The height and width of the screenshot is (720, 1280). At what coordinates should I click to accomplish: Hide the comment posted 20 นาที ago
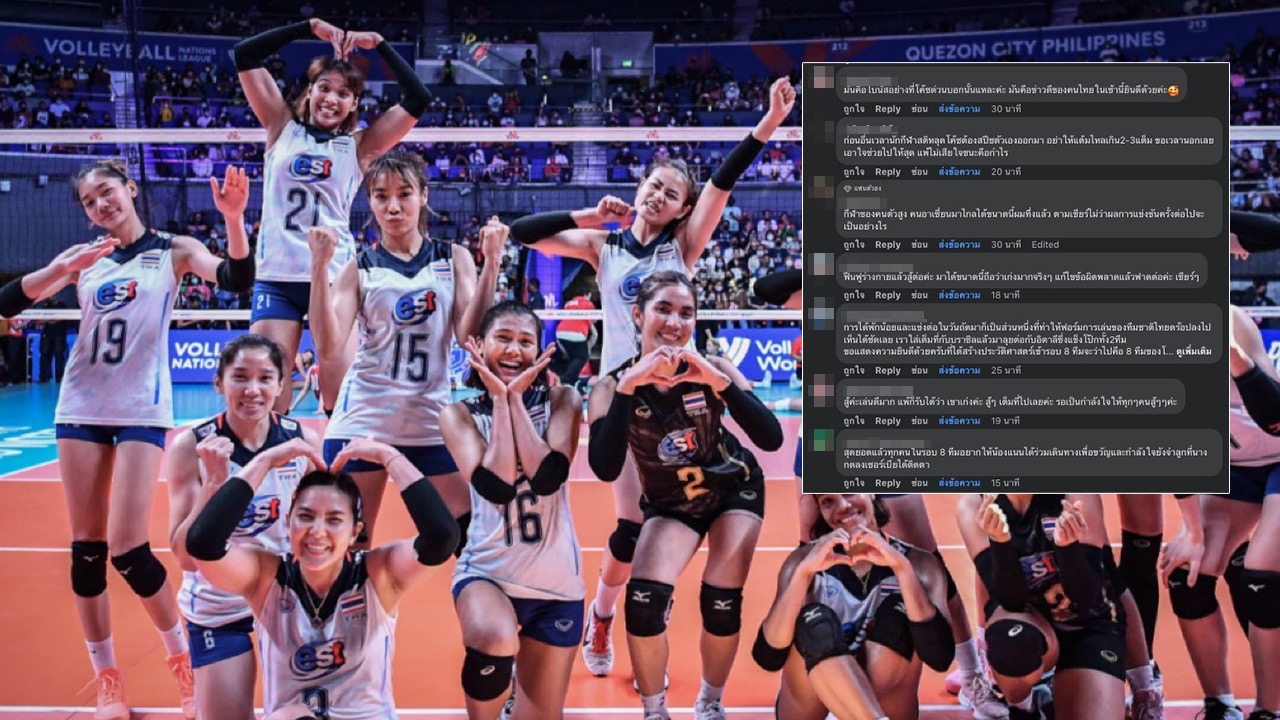919,172
